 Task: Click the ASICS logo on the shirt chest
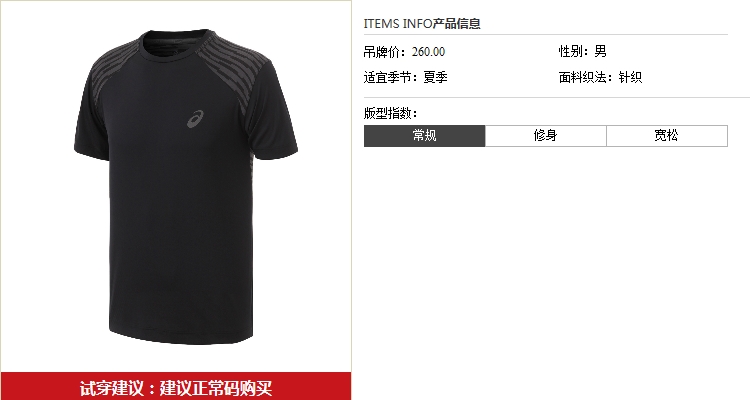[195, 119]
